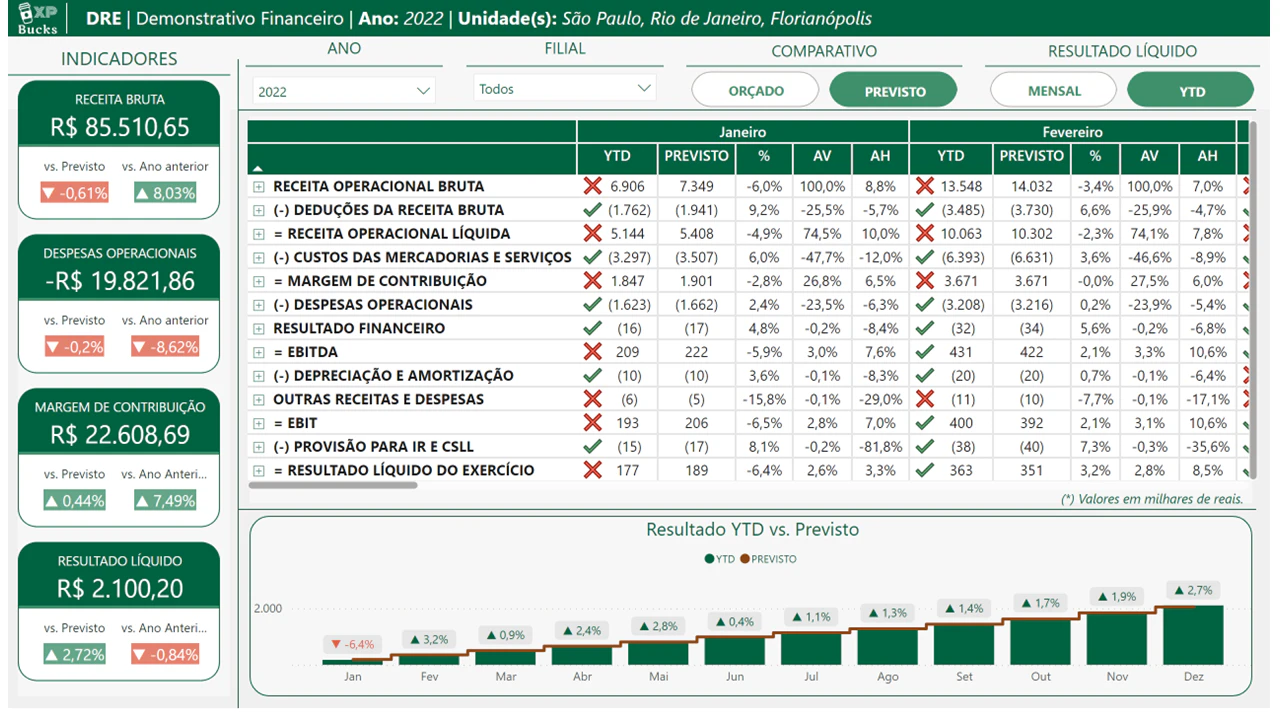Image resolution: width=1280 pixels, height=720 pixels.
Task: Toggle the ORÇADO comparative option
Action: [756, 90]
